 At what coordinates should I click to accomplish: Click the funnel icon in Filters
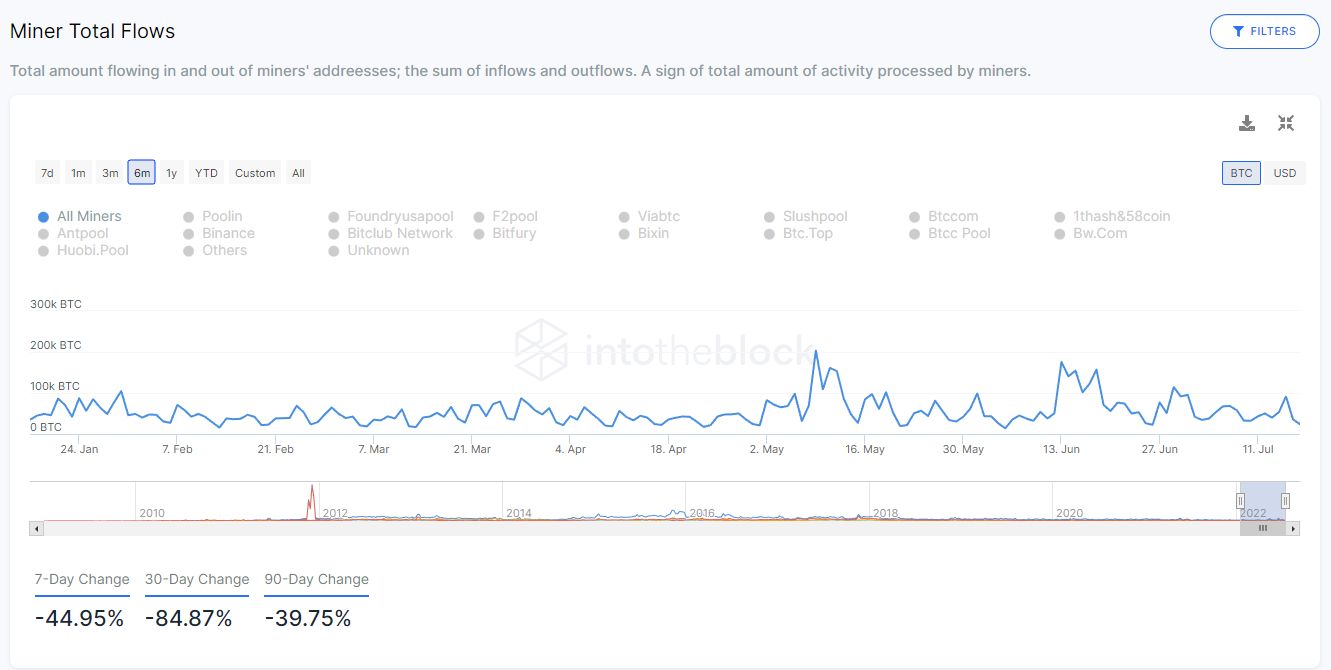point(1238,31)
